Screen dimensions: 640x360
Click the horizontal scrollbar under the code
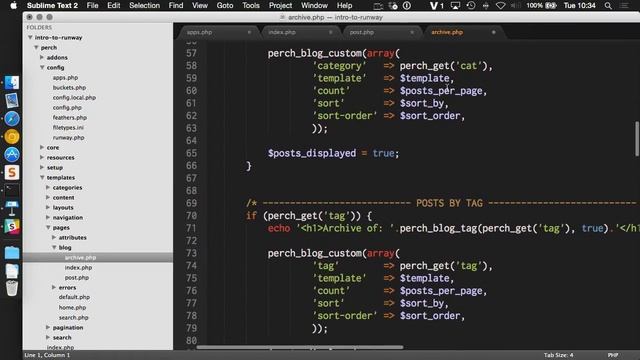(x=300, y=347)
